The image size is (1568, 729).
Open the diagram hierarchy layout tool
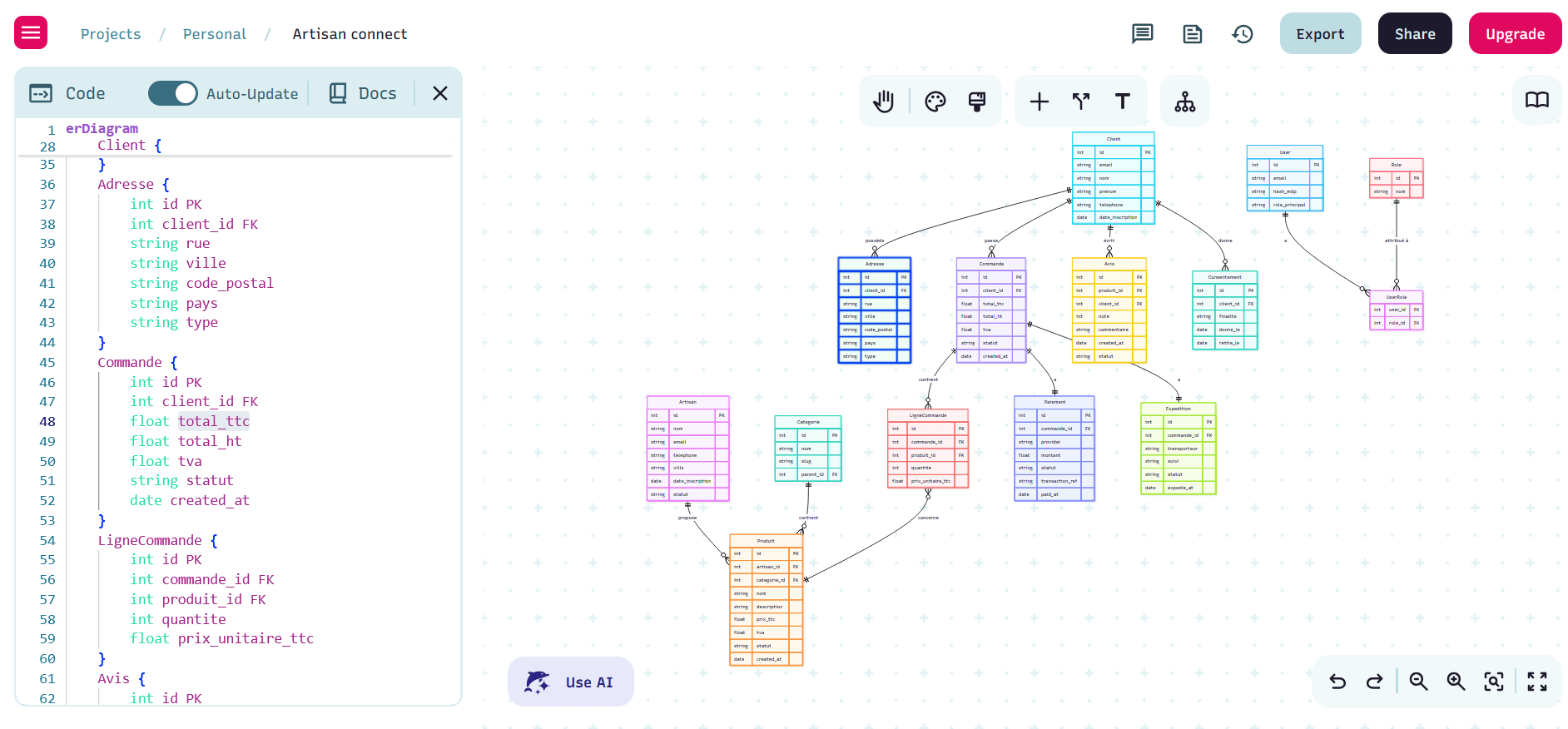click(x=1185, y=102)
